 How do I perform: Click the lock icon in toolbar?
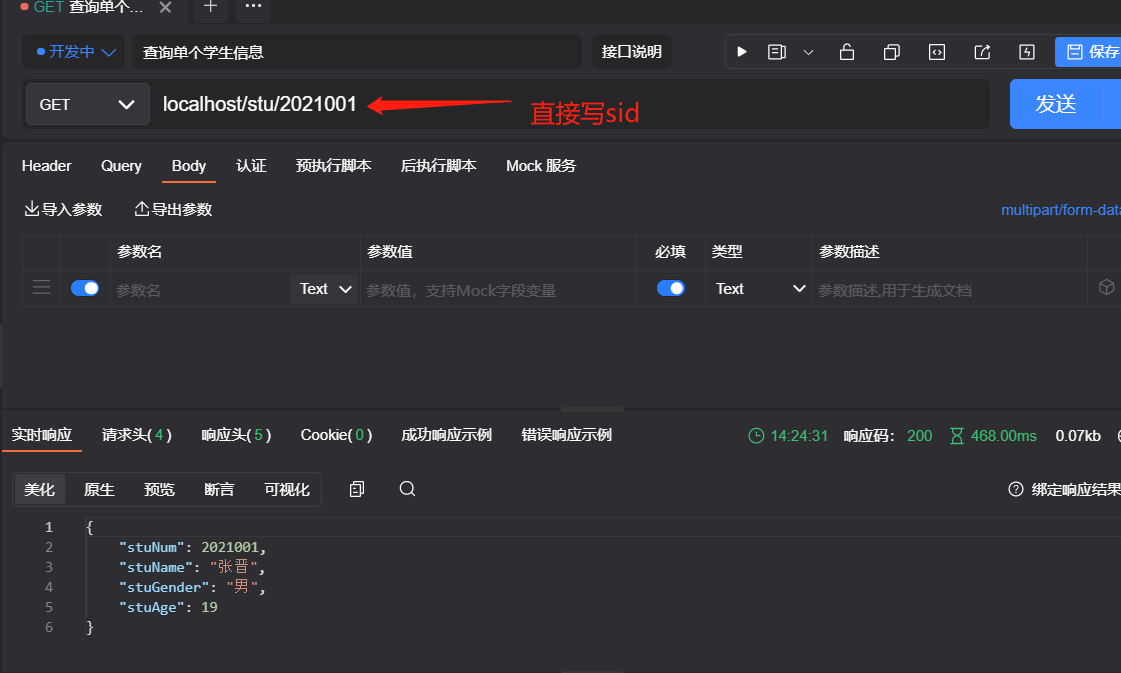coord(846,51)
